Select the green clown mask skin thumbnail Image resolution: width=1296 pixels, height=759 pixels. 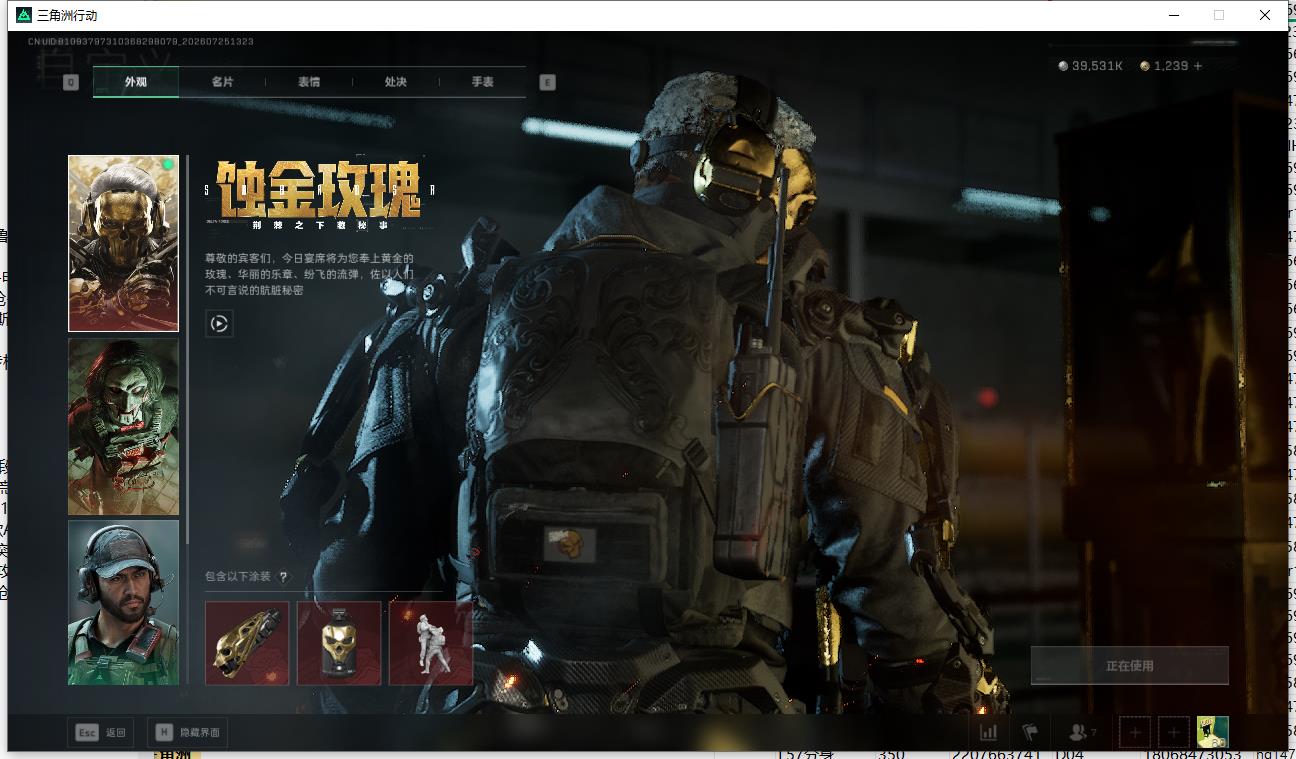pyautogui.click(x=123, y=427)
